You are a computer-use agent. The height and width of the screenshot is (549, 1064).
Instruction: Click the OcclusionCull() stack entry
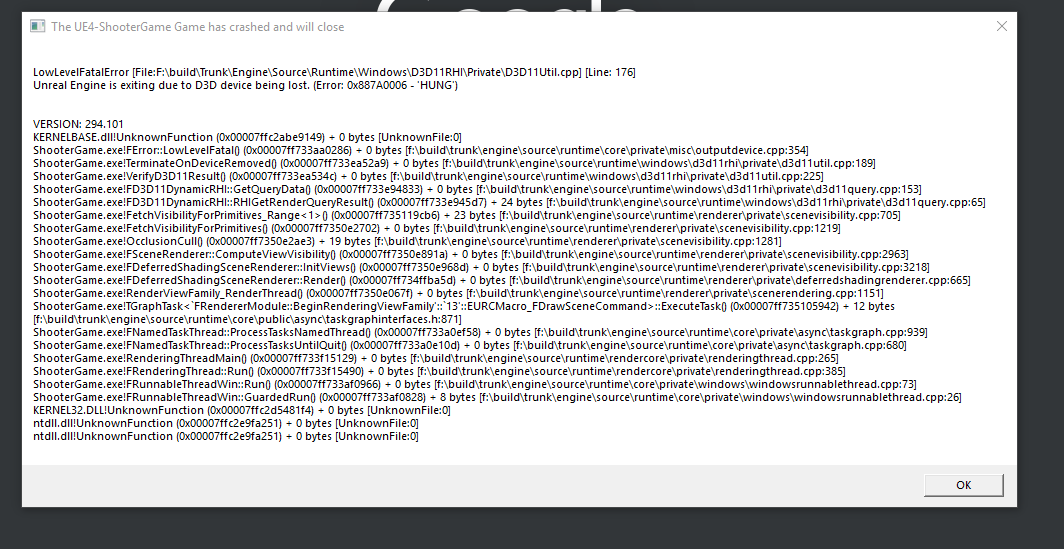point(407,241)
